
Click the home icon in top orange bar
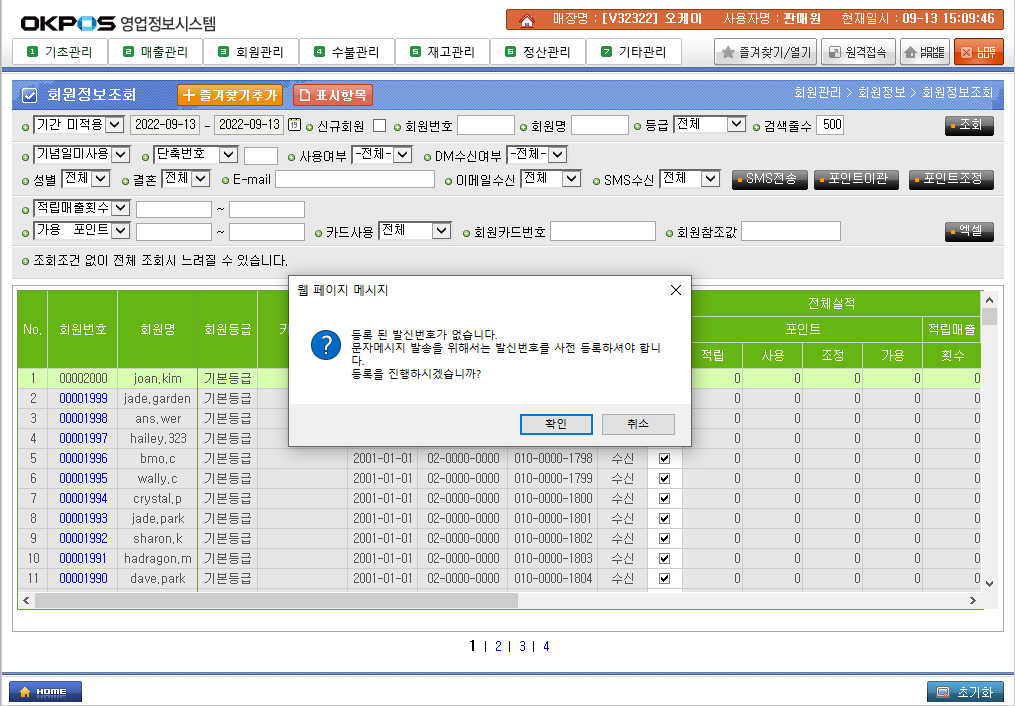pos(527,19)
